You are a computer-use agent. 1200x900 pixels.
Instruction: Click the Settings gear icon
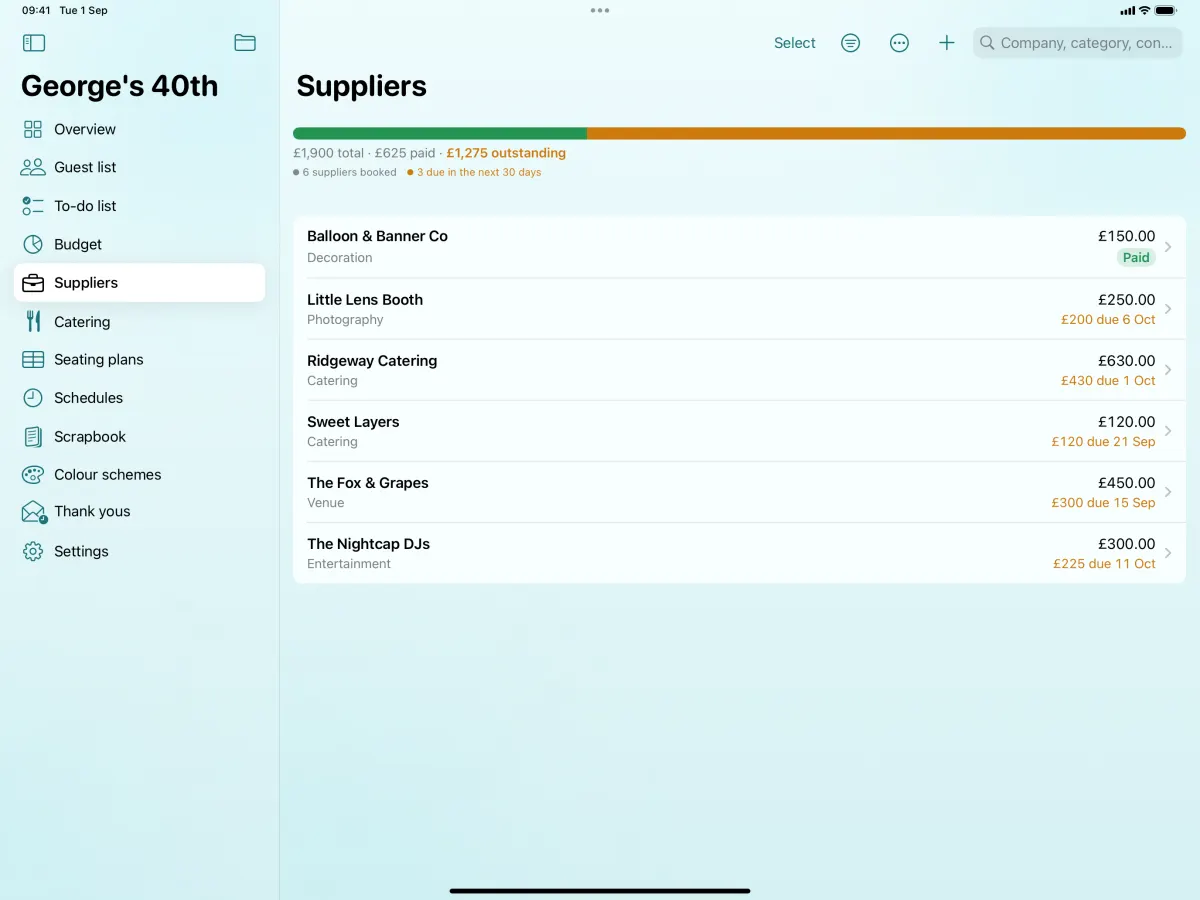click(33, 551)
